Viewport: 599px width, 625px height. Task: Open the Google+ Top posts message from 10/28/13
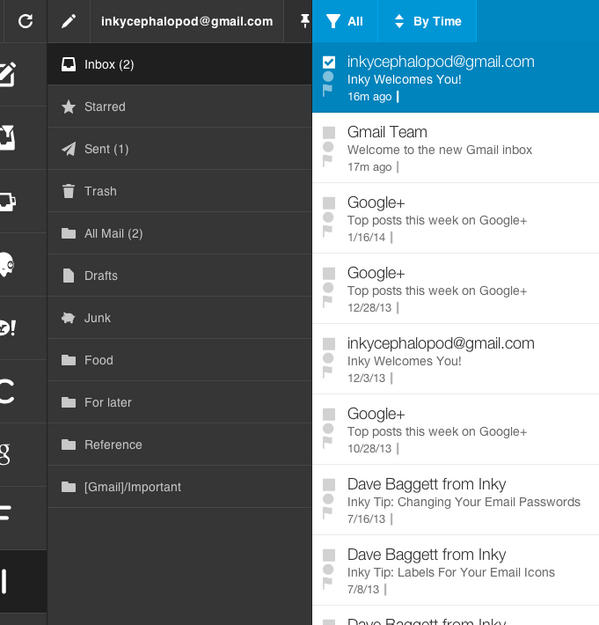[x=456, y=430]
